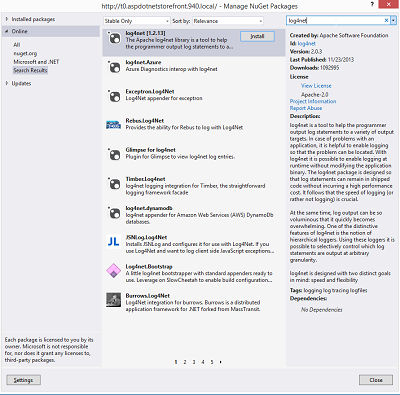
Task: Click the log4net package icon
Action: (114, 38)
